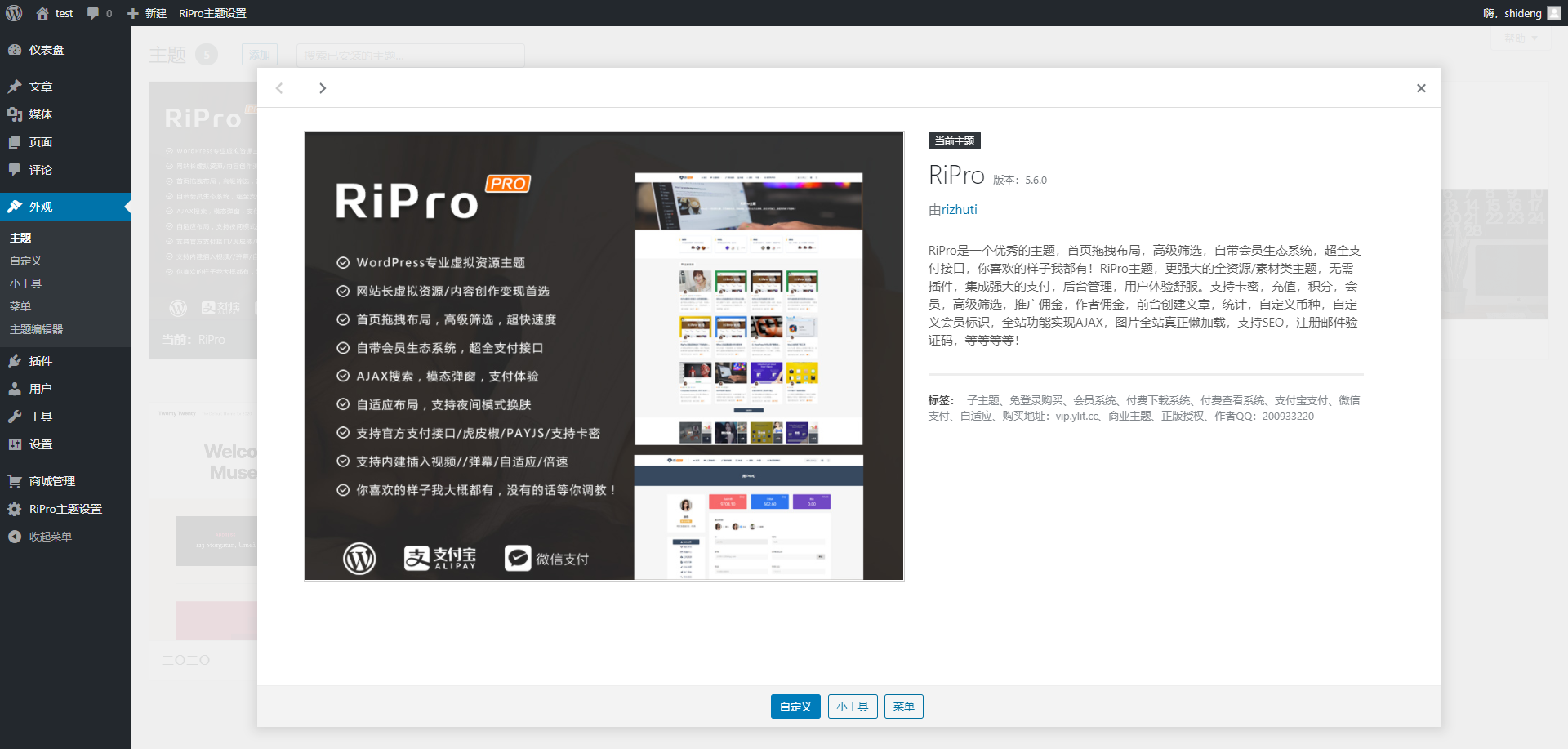Screen dimensions: 1568x749
Task: Open the test site home link
Action: (x=55, y=13)
